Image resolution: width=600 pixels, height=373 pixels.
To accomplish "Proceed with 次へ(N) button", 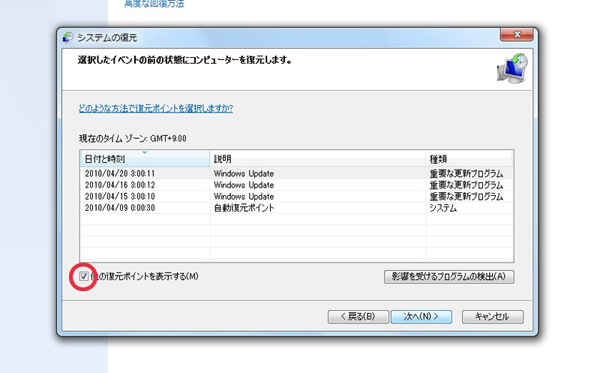I will pos(421,317).
